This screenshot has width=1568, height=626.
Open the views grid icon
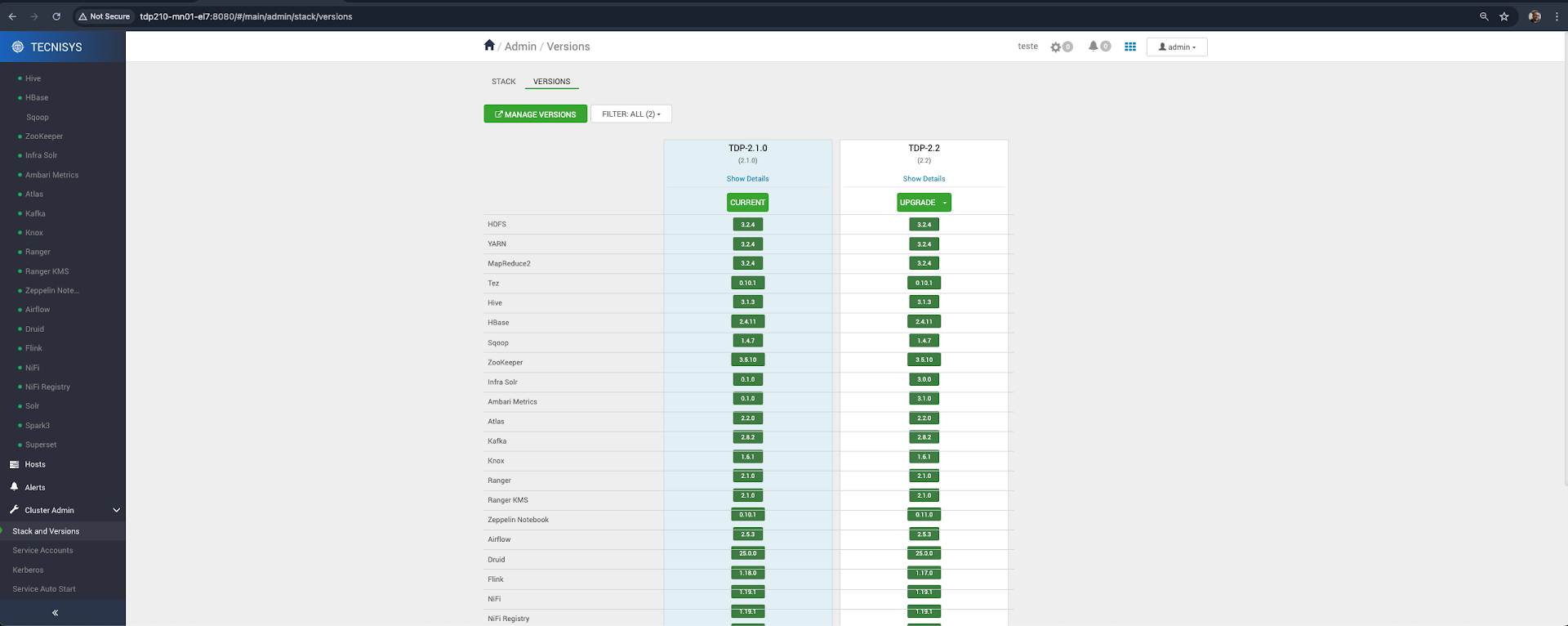click(1130, 47)
